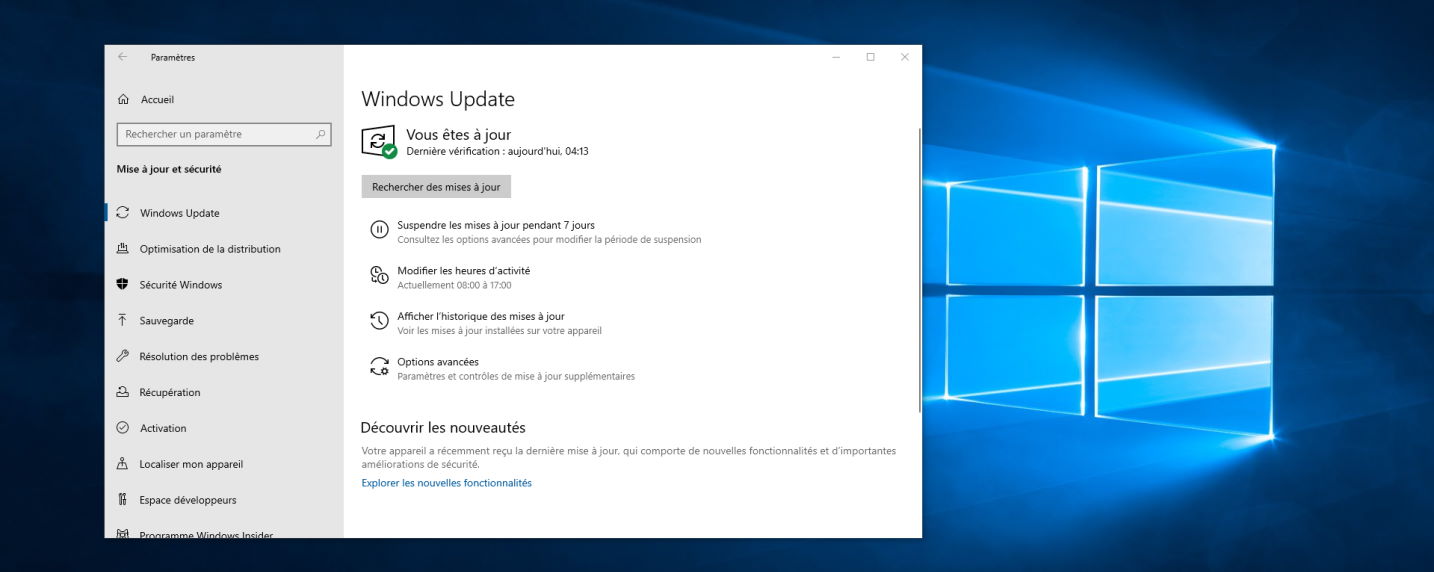This screenshot has width=1434, height=572.
Task: Click the Accueil home icon
Action: (x=123, y=99)
